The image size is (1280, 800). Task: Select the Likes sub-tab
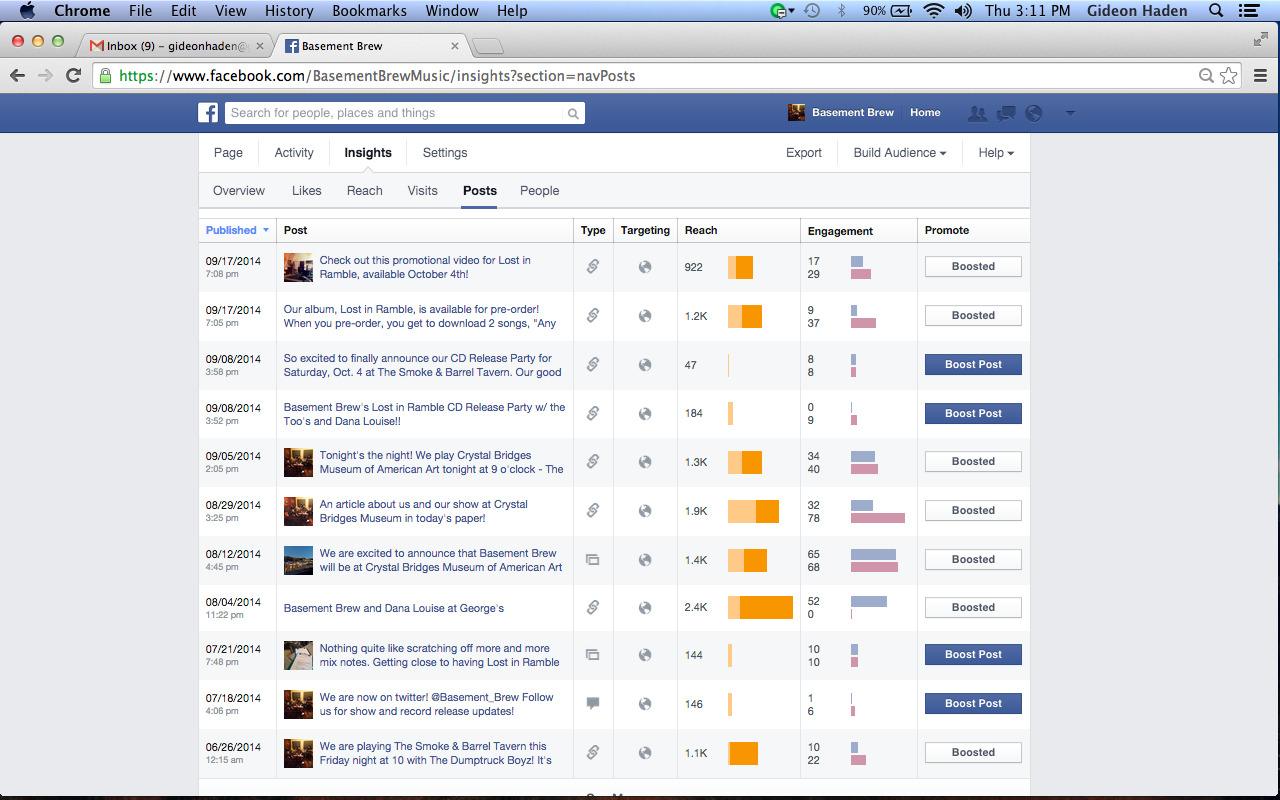[307, 191]
